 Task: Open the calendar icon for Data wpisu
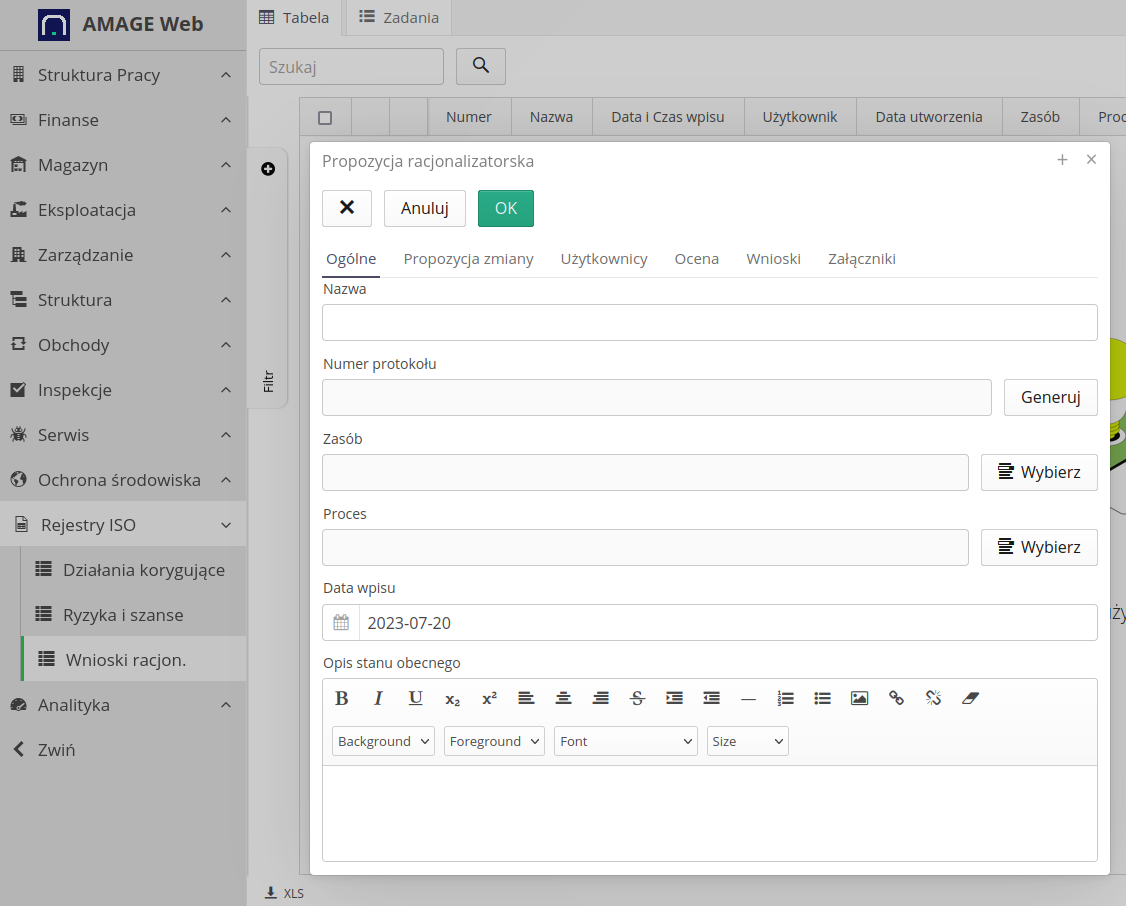341,623
